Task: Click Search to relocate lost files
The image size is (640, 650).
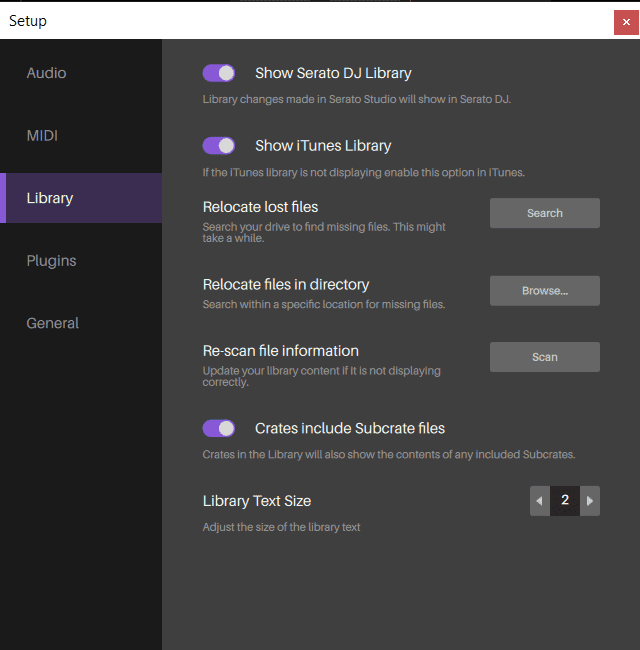Action: pos(545,213)
